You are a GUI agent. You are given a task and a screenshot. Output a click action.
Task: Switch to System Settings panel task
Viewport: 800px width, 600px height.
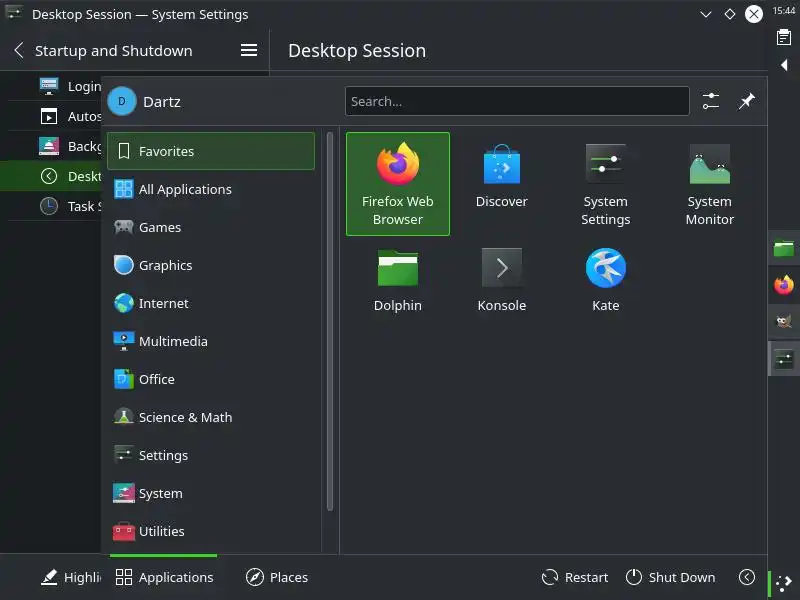784,358
